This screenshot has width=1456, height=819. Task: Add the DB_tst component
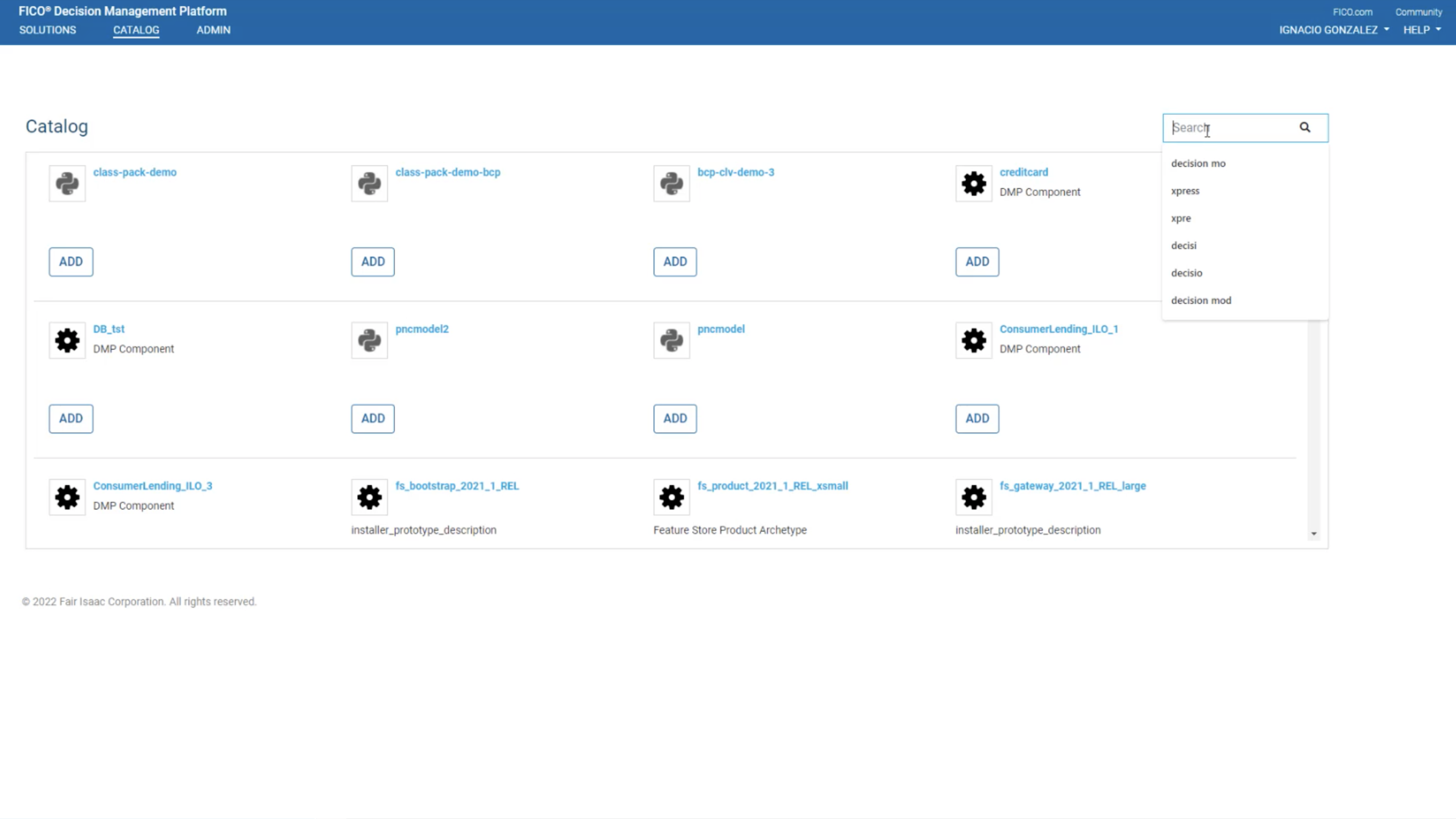[71, 419]
